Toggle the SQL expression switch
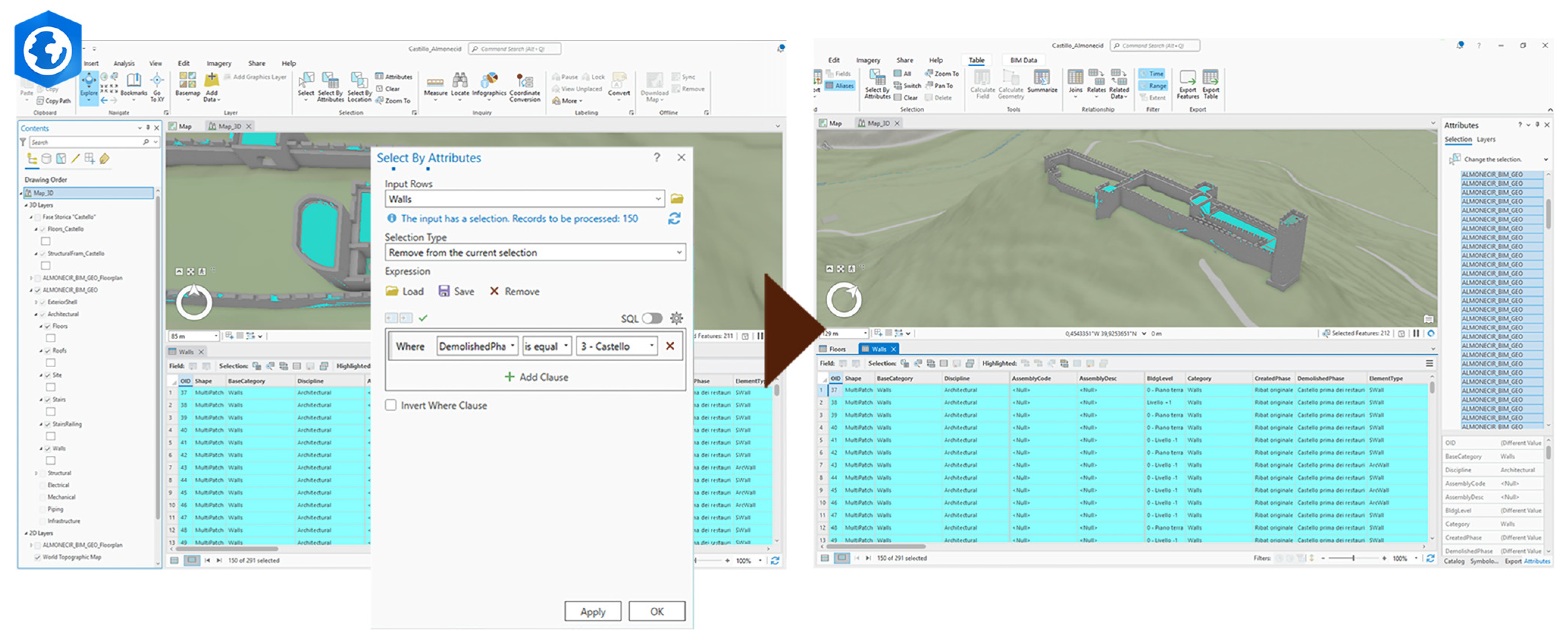1568x644 pixels. point(651,318)
